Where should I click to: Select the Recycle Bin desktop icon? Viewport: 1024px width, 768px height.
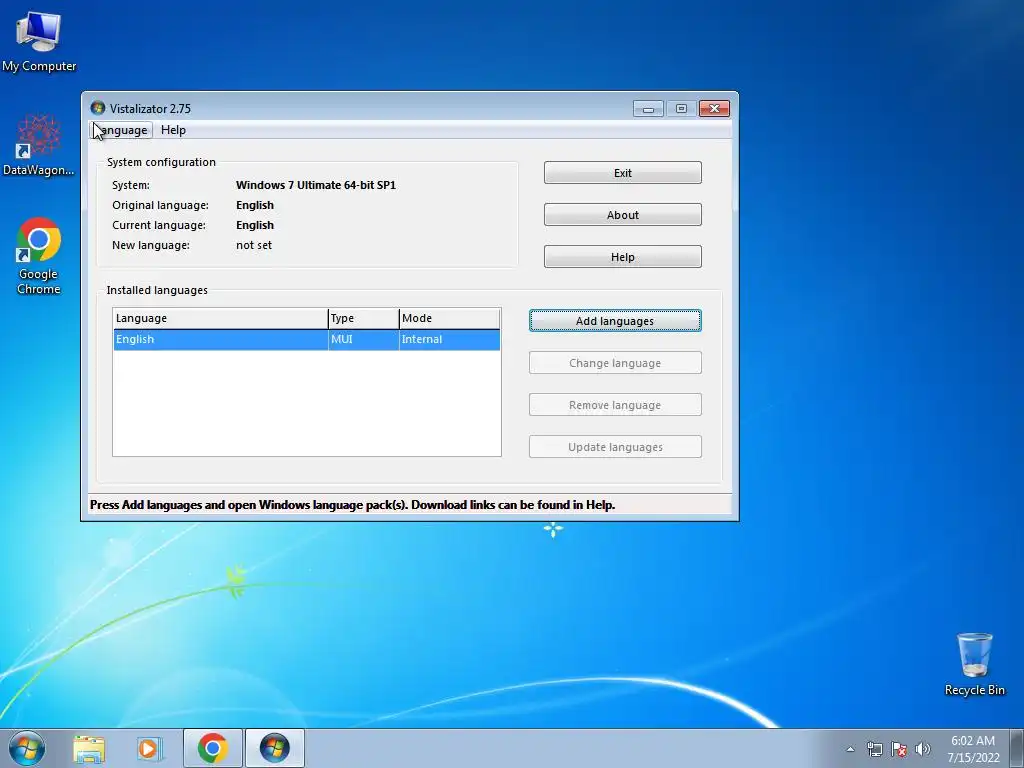pyautogui.click(x=974, y=664)
